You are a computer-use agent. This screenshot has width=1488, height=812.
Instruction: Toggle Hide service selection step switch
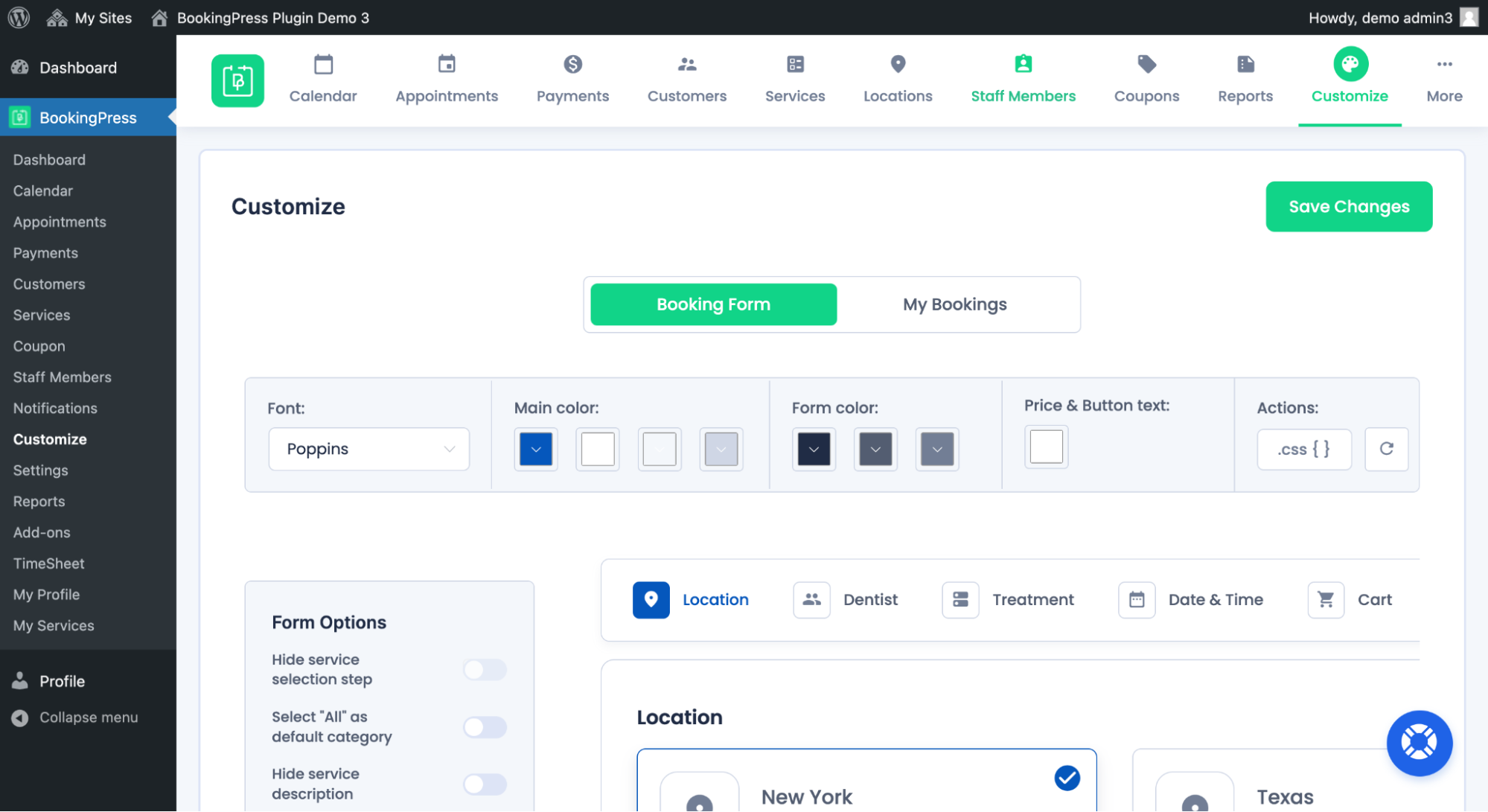485,669
